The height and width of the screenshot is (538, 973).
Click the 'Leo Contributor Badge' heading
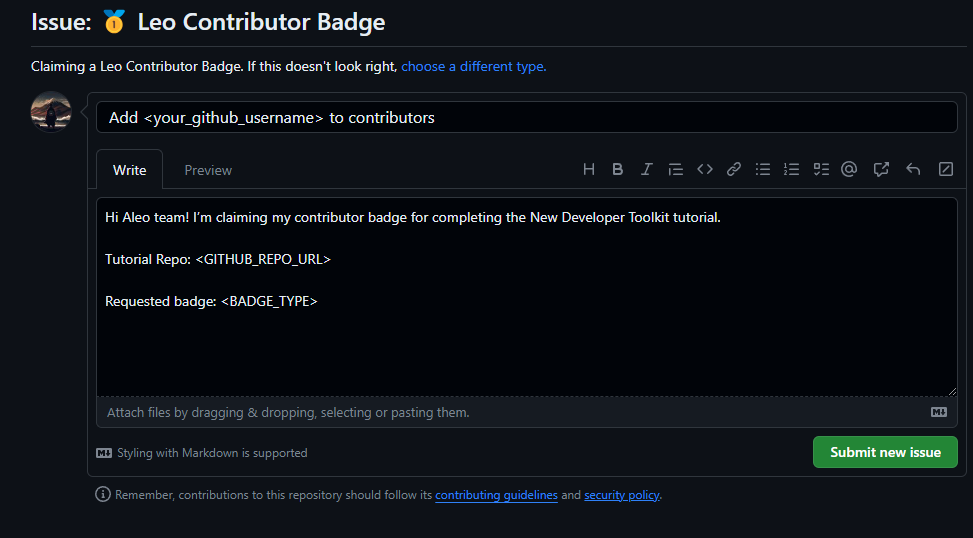[261, 22]
